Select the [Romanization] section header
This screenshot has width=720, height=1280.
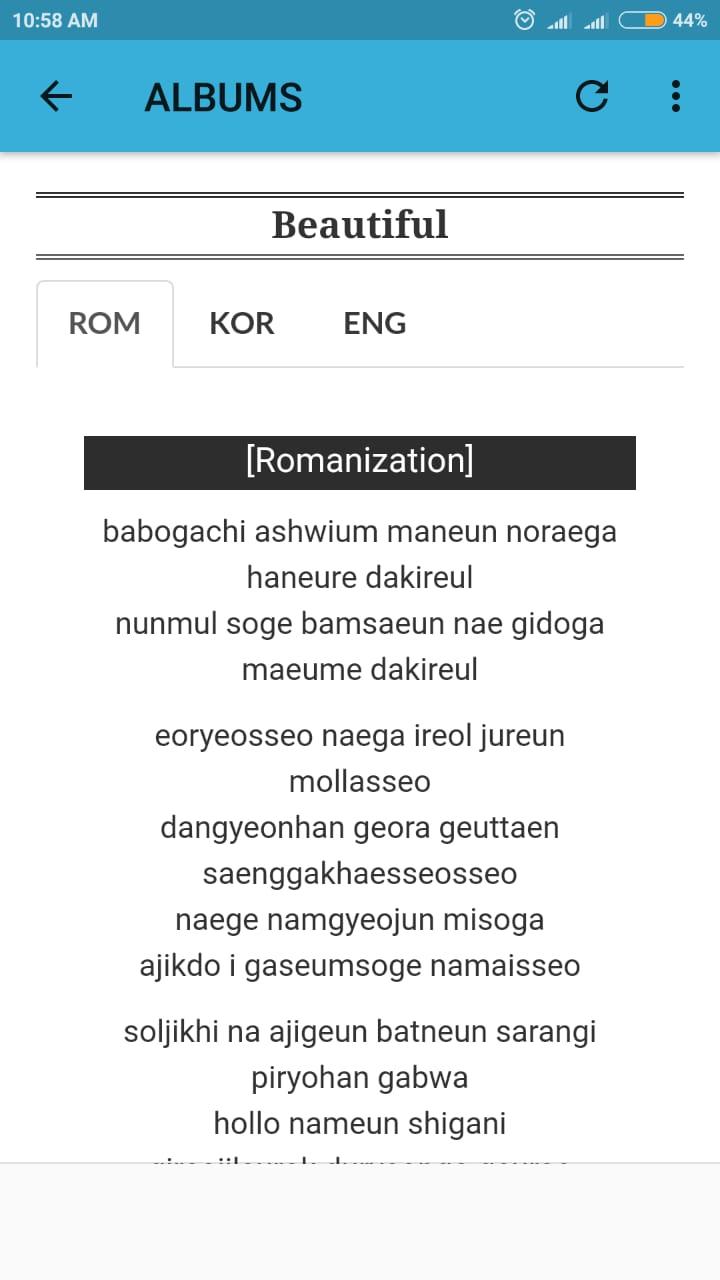pos(360,461)
